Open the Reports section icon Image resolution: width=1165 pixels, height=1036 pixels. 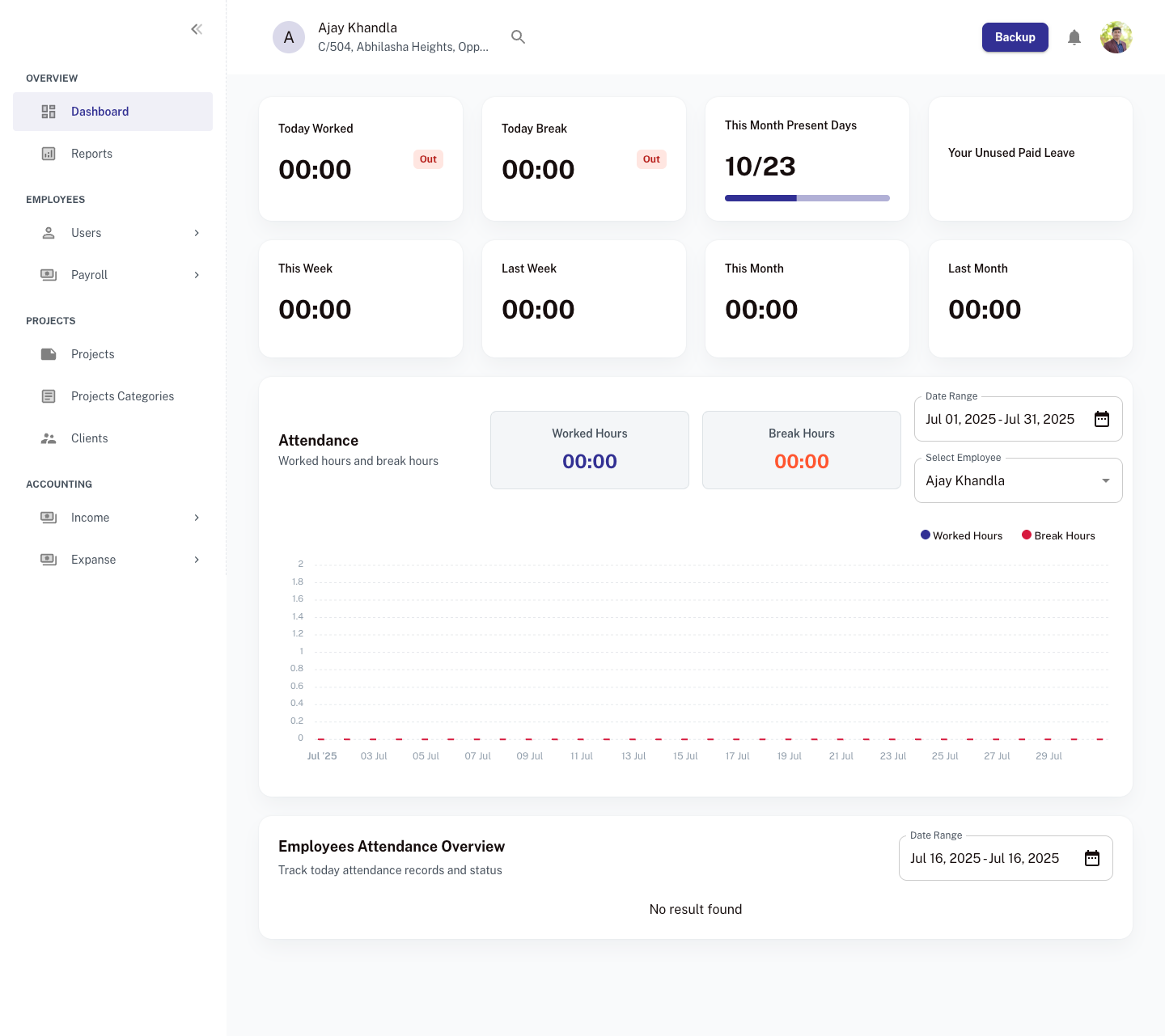coord(49,153)
